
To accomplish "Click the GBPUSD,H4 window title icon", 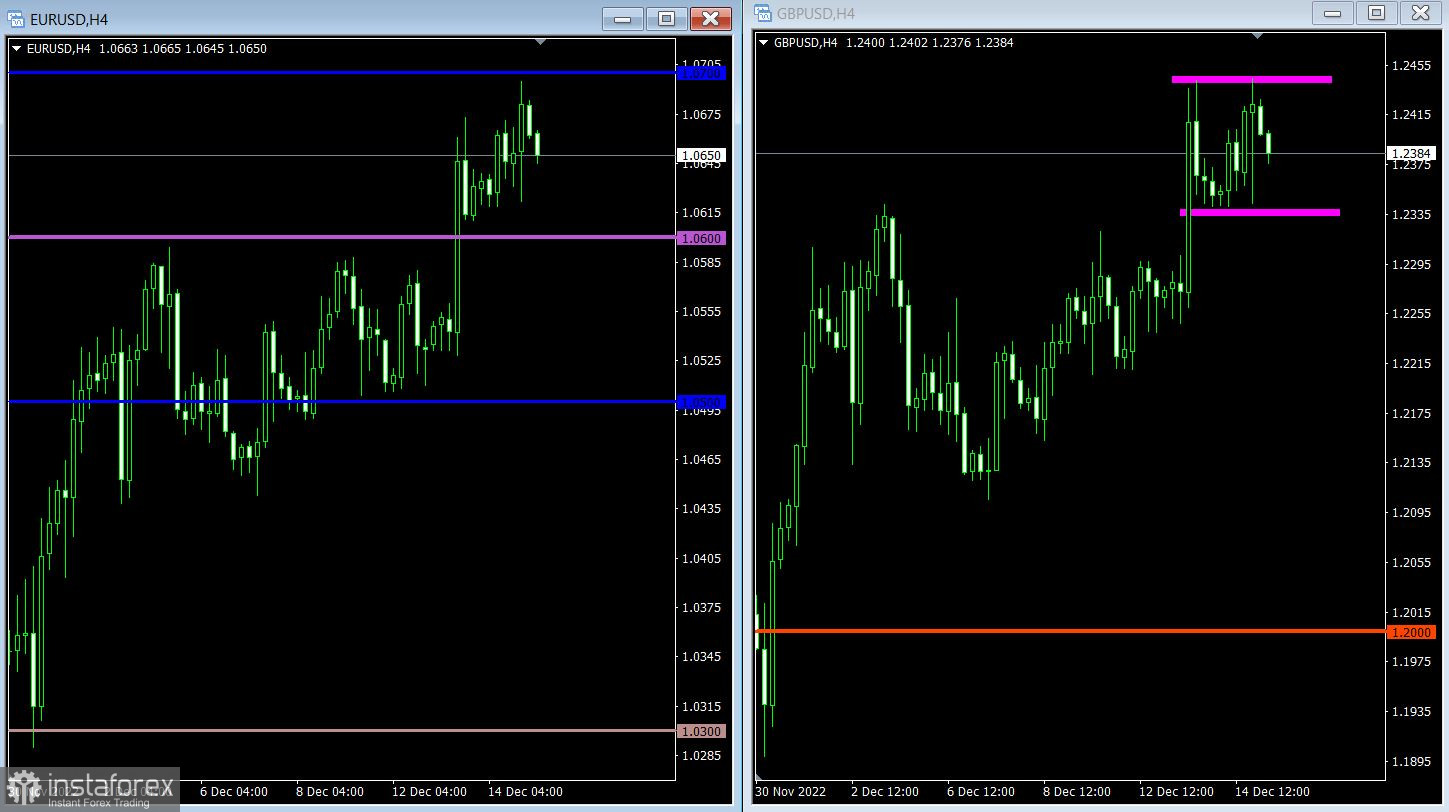I will coord(763,13).
